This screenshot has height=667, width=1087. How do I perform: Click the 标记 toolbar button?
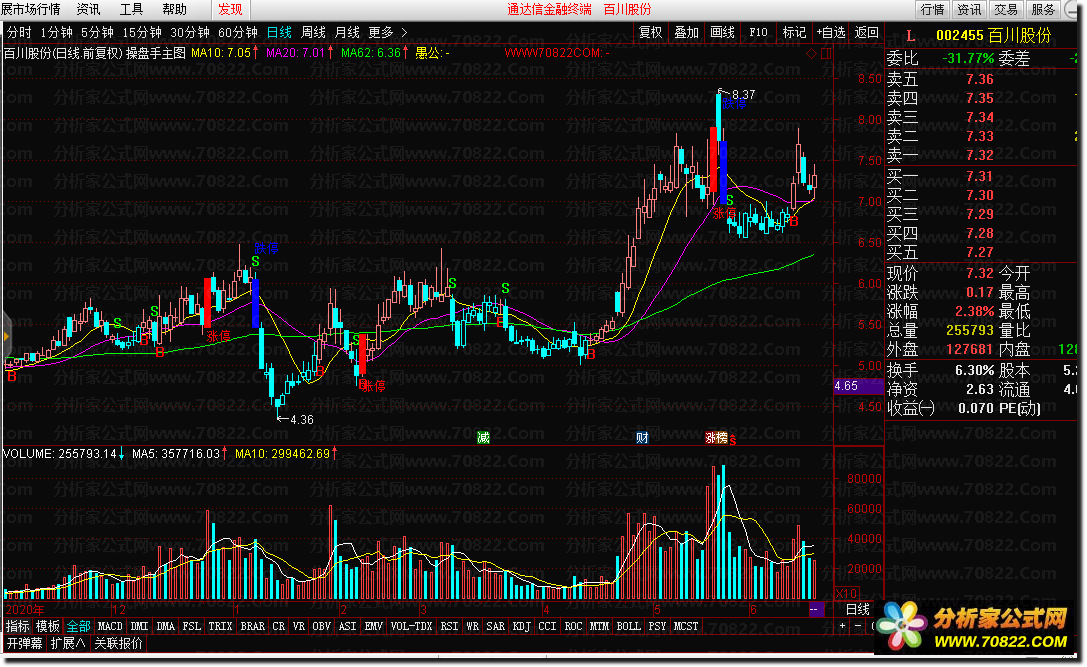pyautogui.click(x=794, y=33)
